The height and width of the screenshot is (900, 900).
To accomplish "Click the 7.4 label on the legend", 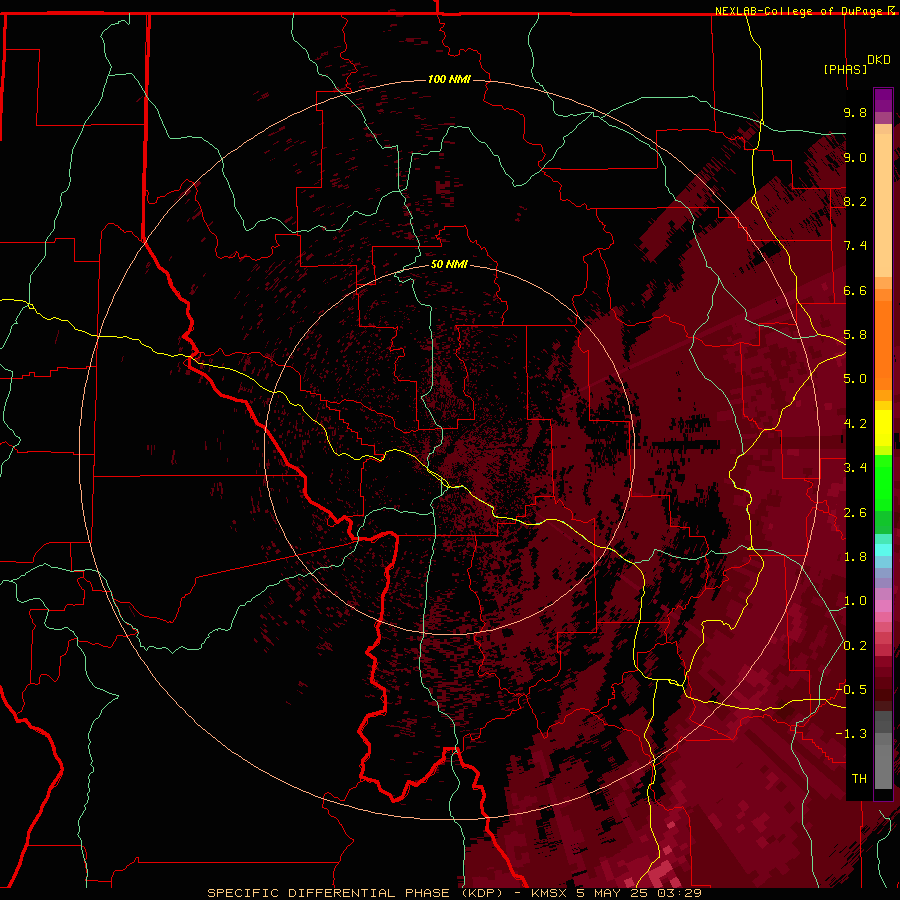I will point(855,246).
